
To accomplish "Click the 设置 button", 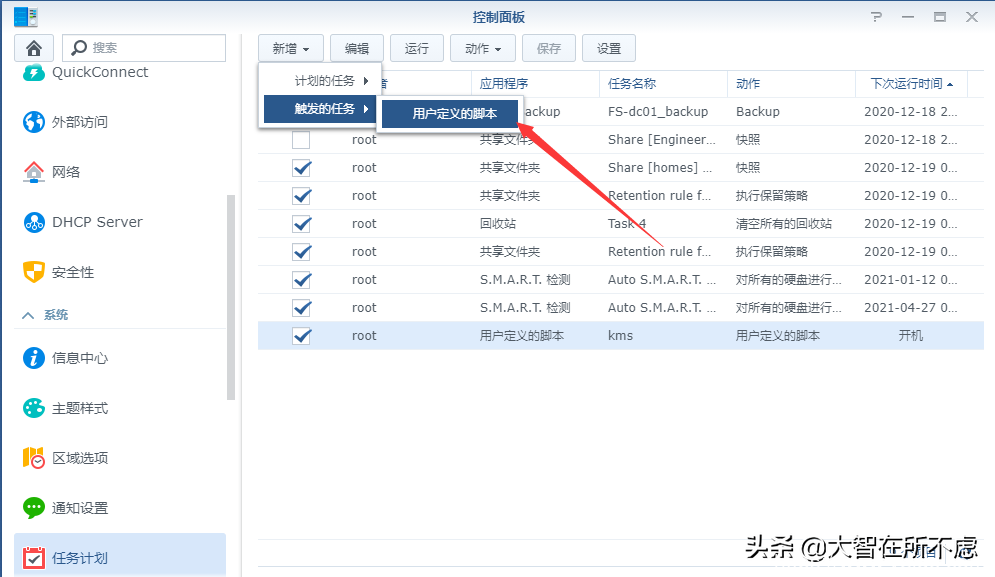I will pyautogui.click(x=609, y=48).
